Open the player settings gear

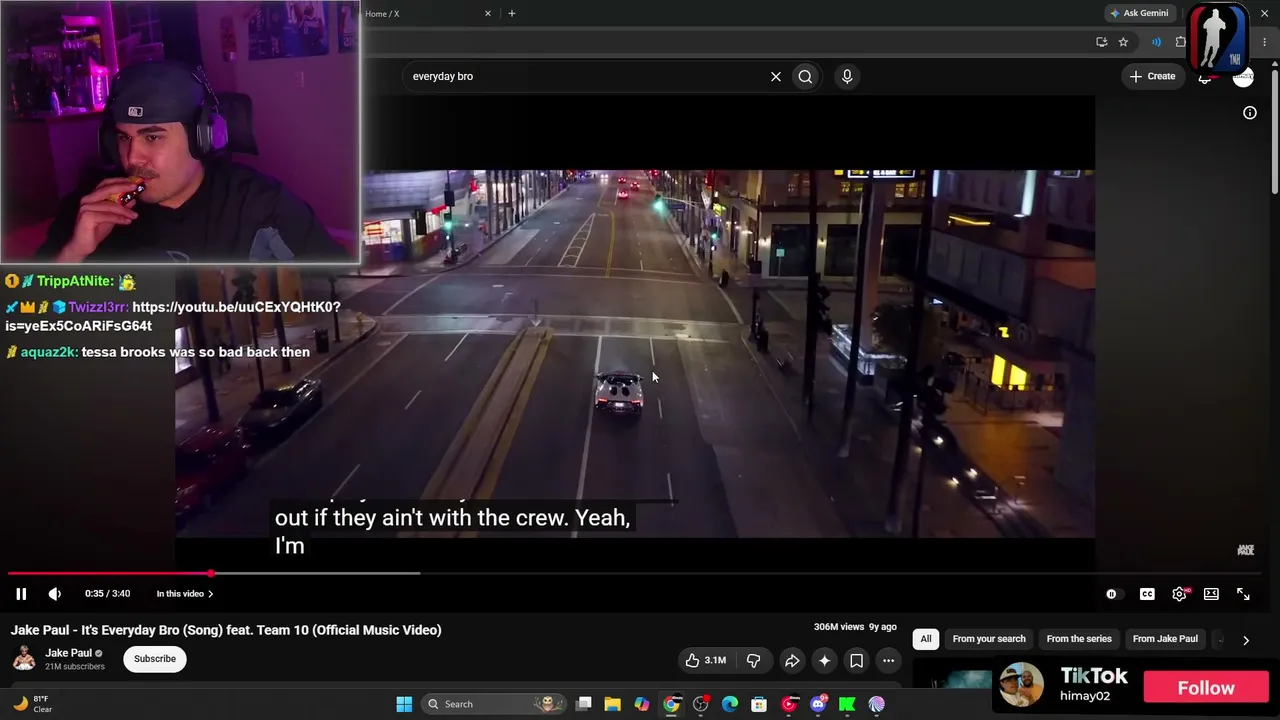coord(1179,594)
